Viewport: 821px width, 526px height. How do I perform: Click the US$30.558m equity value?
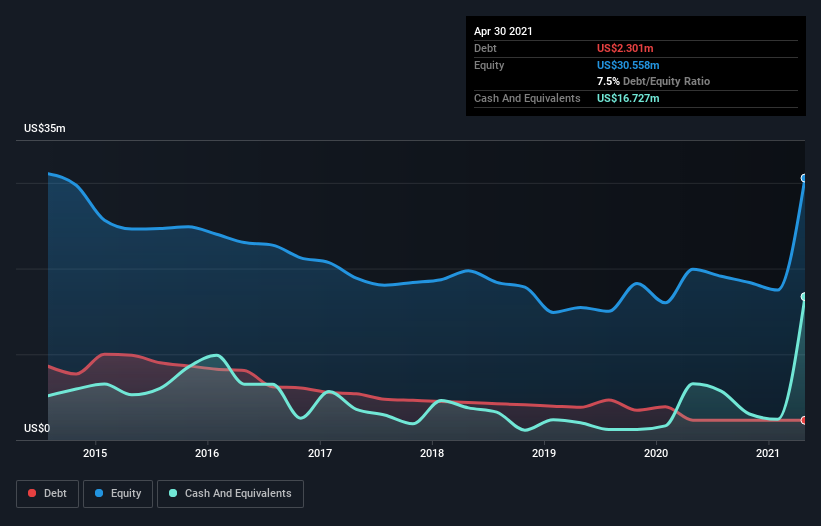pyautogui.click(x=628, y=65)
